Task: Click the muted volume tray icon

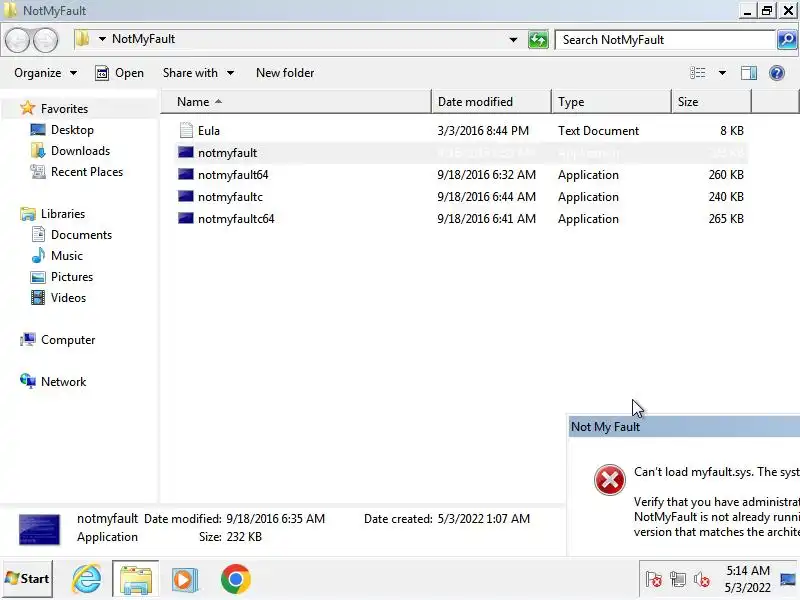Action: (x=702, y=580)
